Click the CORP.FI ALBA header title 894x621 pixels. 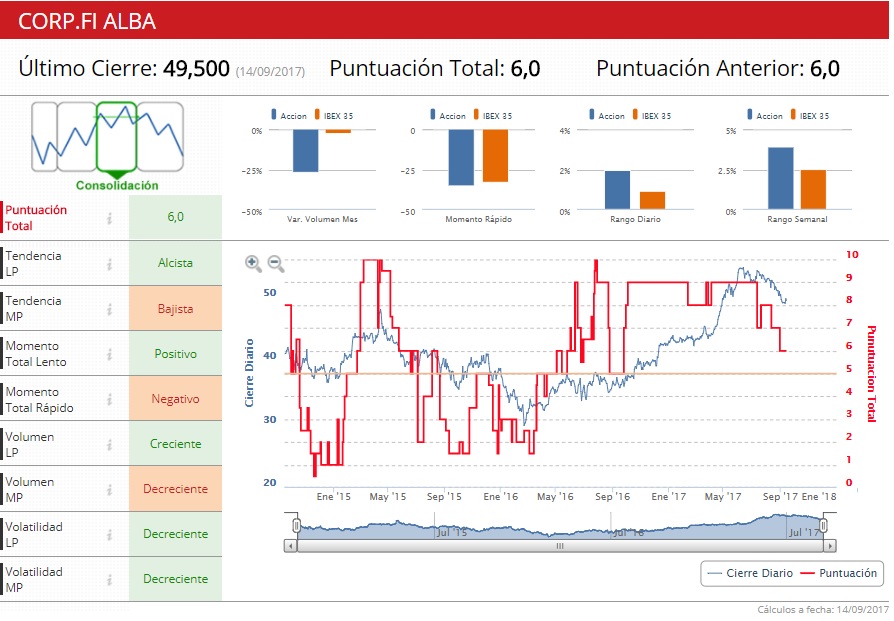point(87,21)
